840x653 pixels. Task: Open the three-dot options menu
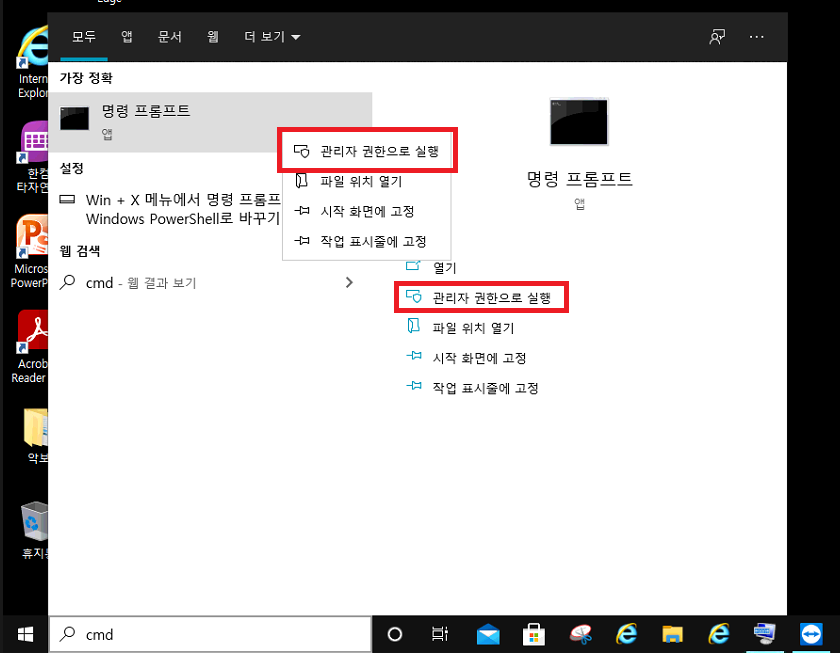click(756, 37)
